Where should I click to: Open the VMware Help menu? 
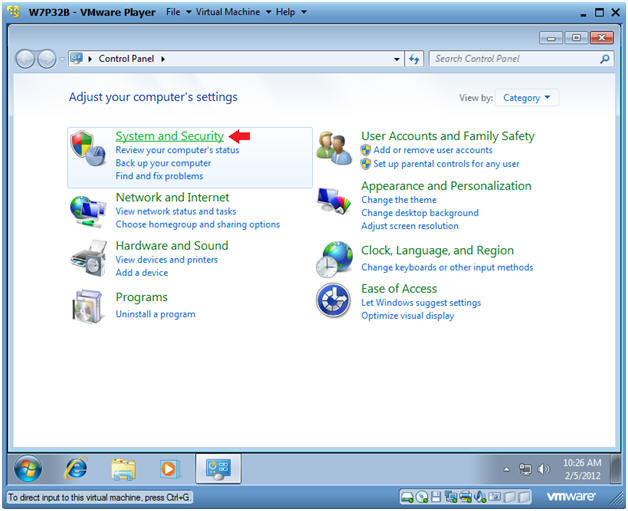tap(291, 12)
